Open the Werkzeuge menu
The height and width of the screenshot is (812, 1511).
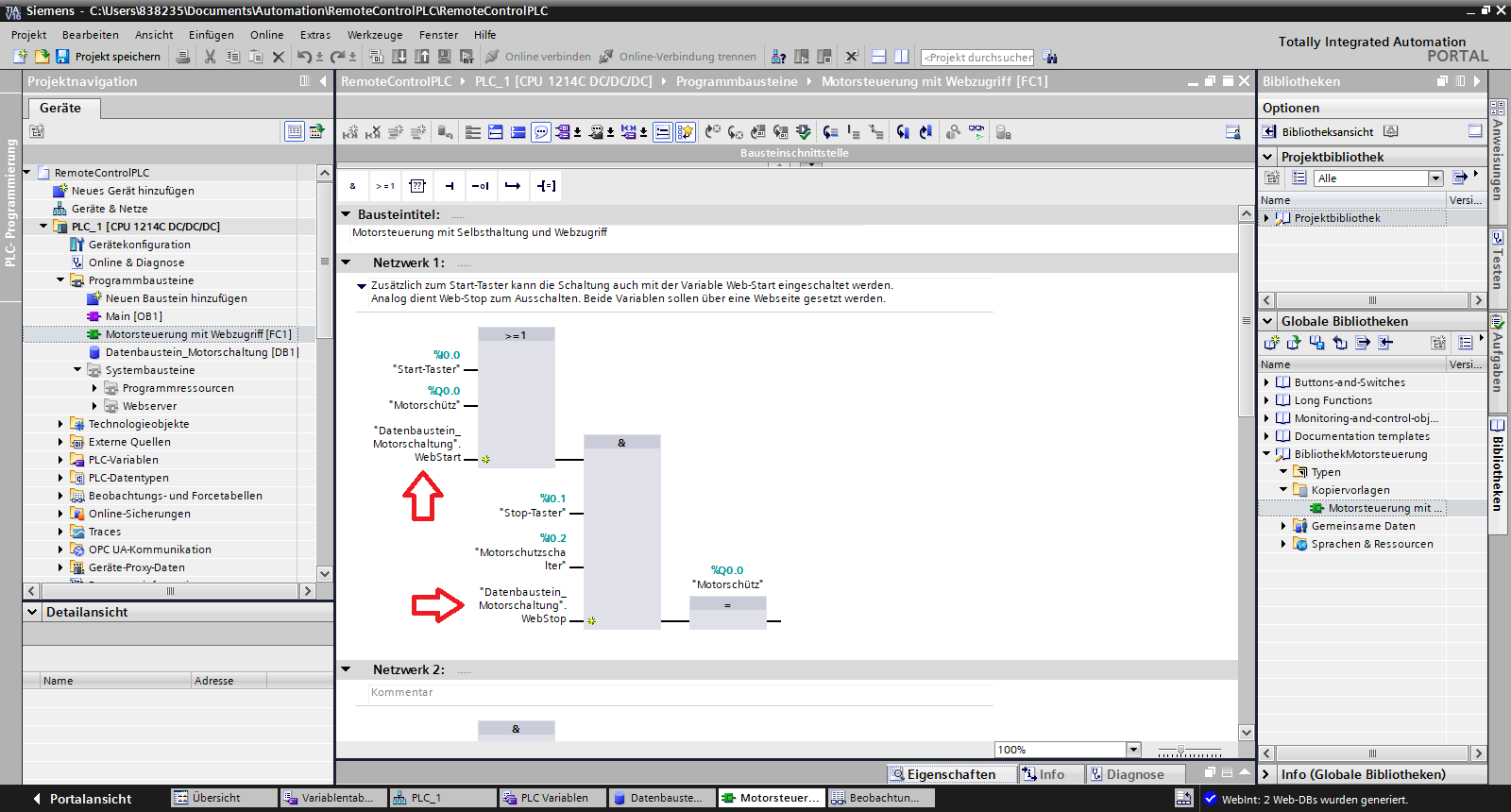coord(375,35)
